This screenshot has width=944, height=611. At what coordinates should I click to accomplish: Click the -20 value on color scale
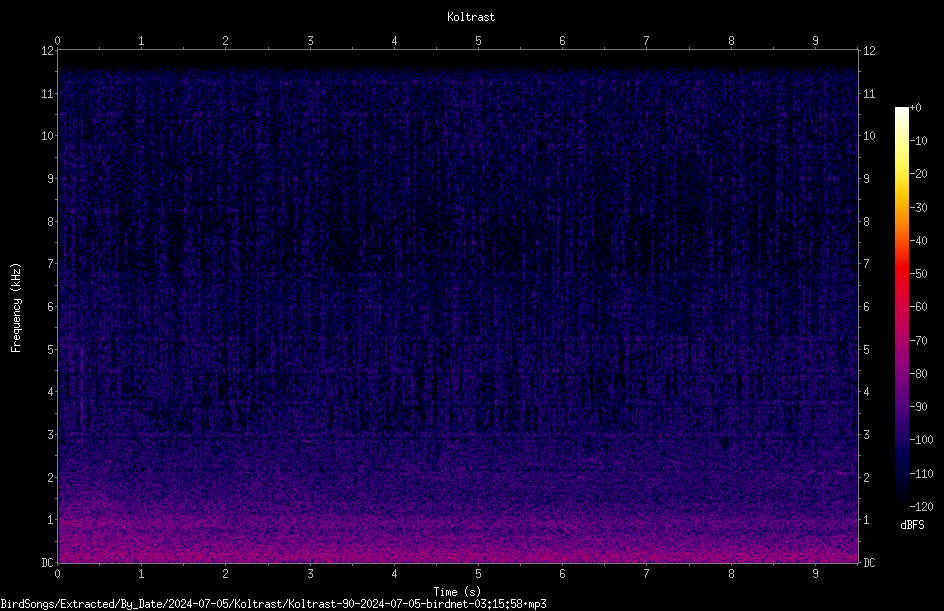coord(919,173)
